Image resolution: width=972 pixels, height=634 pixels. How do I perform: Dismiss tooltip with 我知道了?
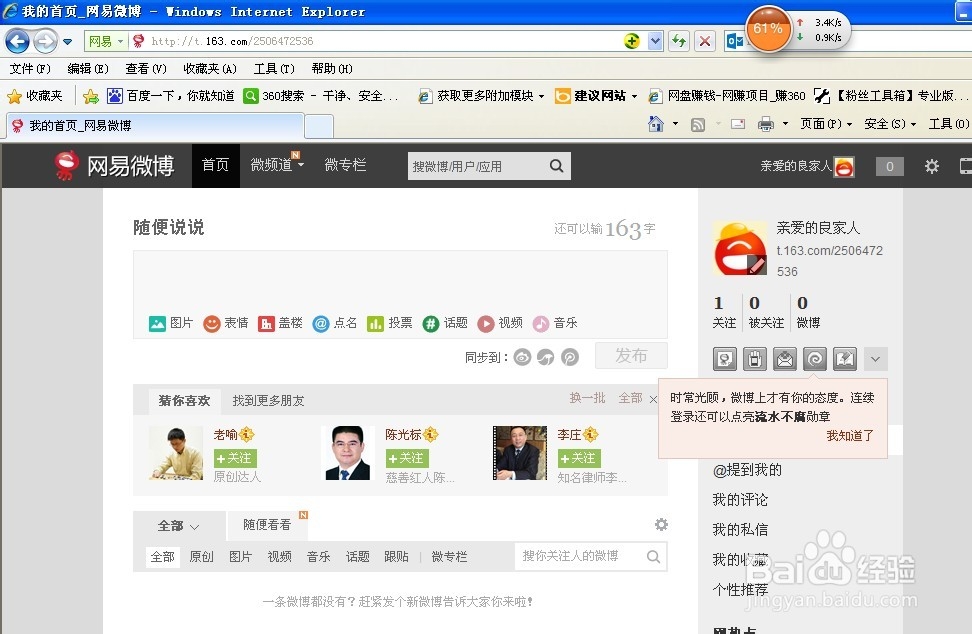[850, 436]
